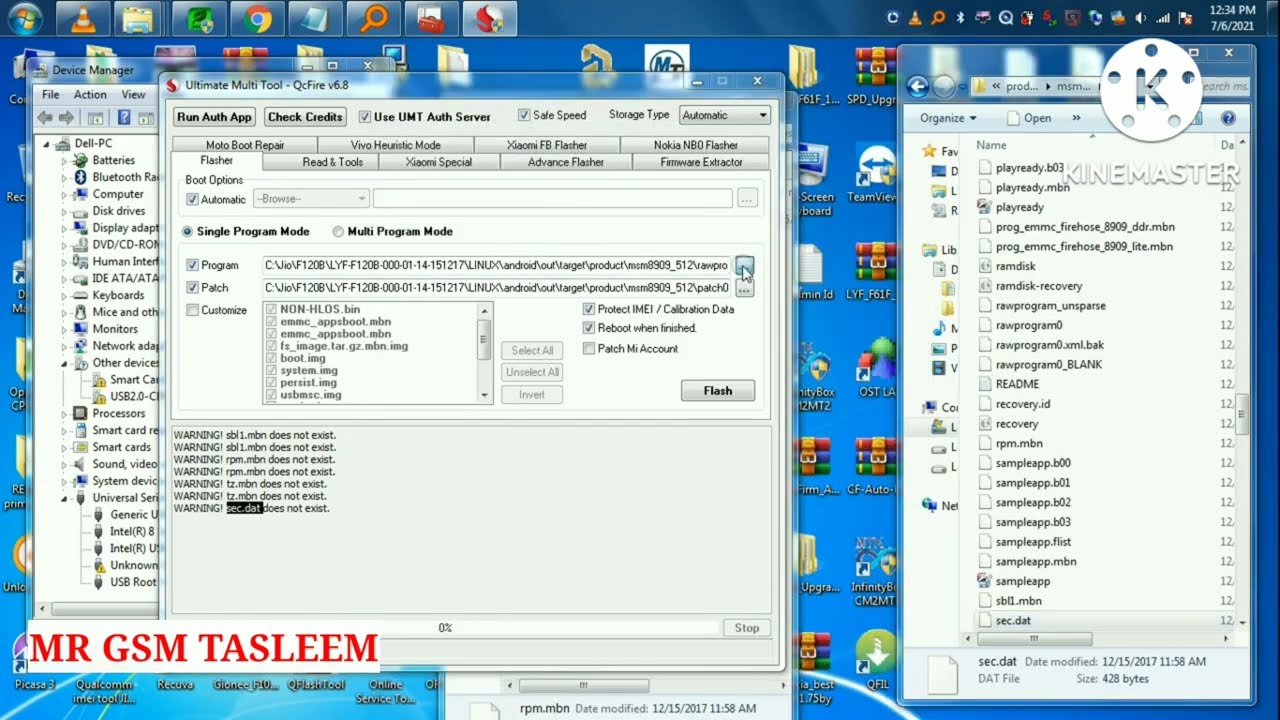This screenshot has height=720, width=1280.
Task: Switch to the UMT QcFire taskbar button
Action: click(x=490, y=17)
